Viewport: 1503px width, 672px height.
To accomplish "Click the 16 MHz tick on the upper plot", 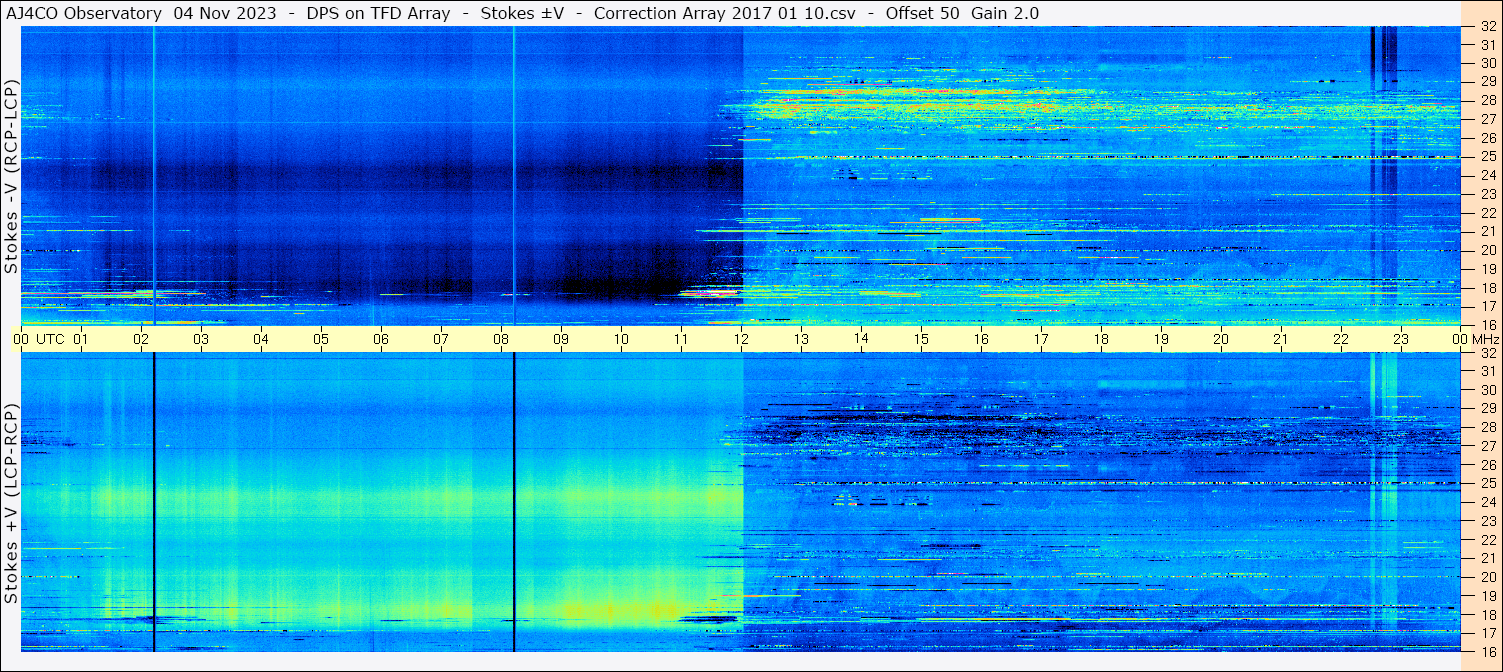I will 1487,324.
